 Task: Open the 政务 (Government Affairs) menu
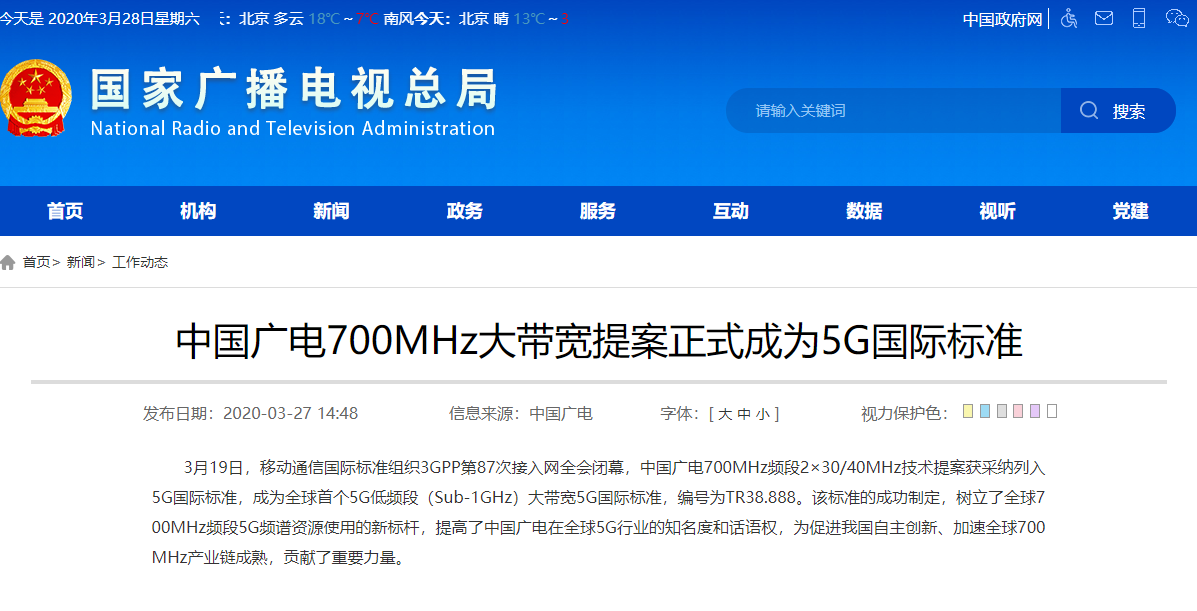tap(464, 211)
